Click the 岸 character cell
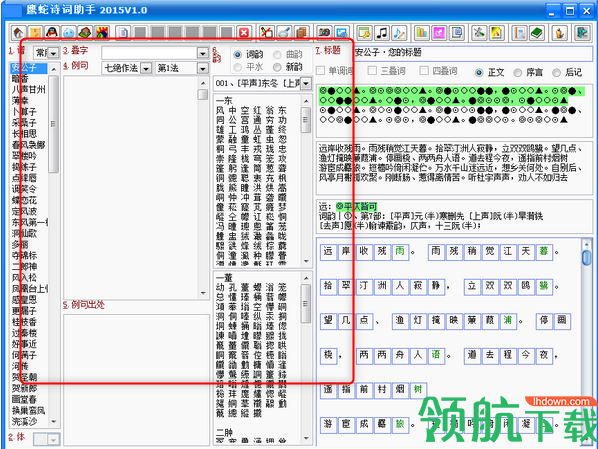 click(346, 251)
